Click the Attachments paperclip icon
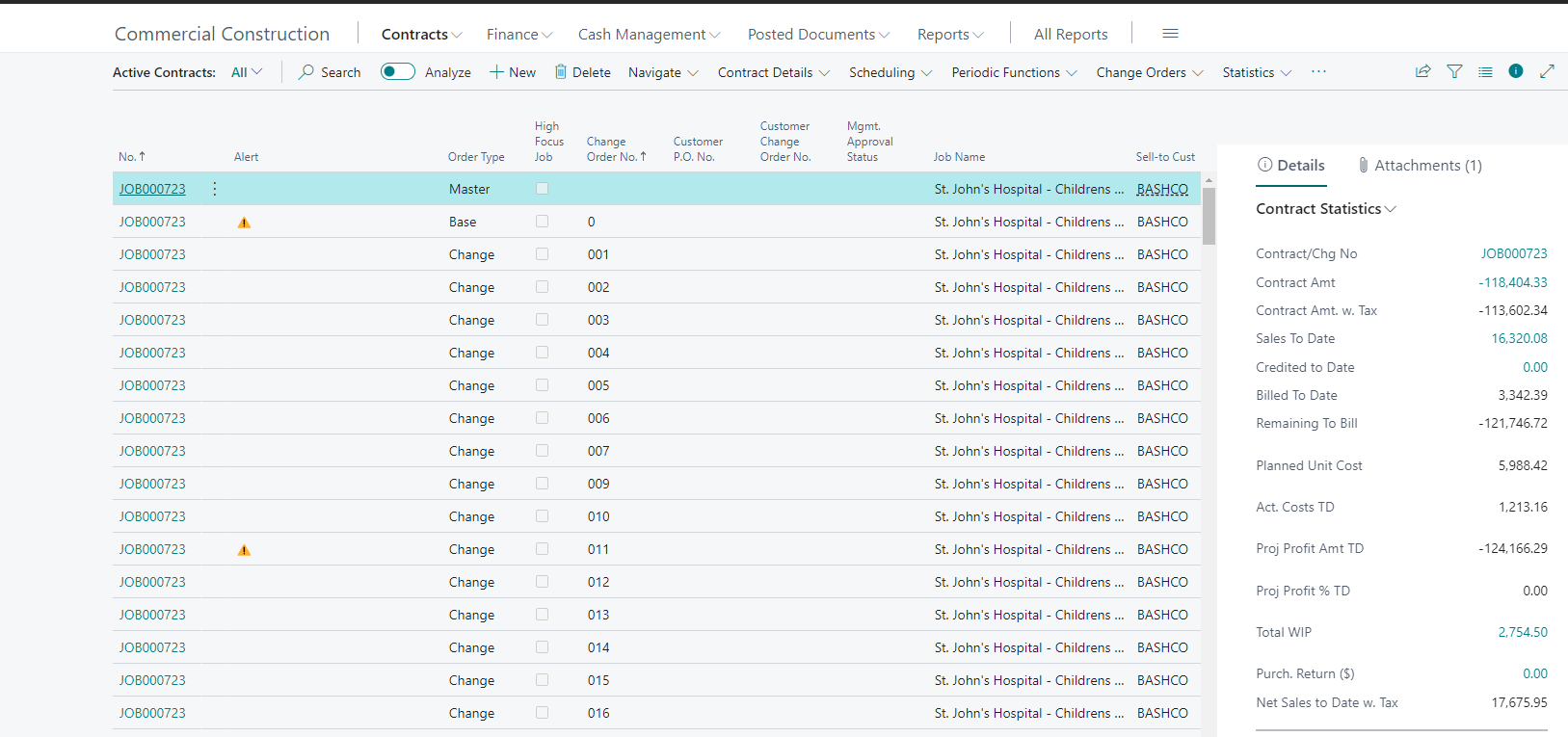 click(x=1364, y=165)
